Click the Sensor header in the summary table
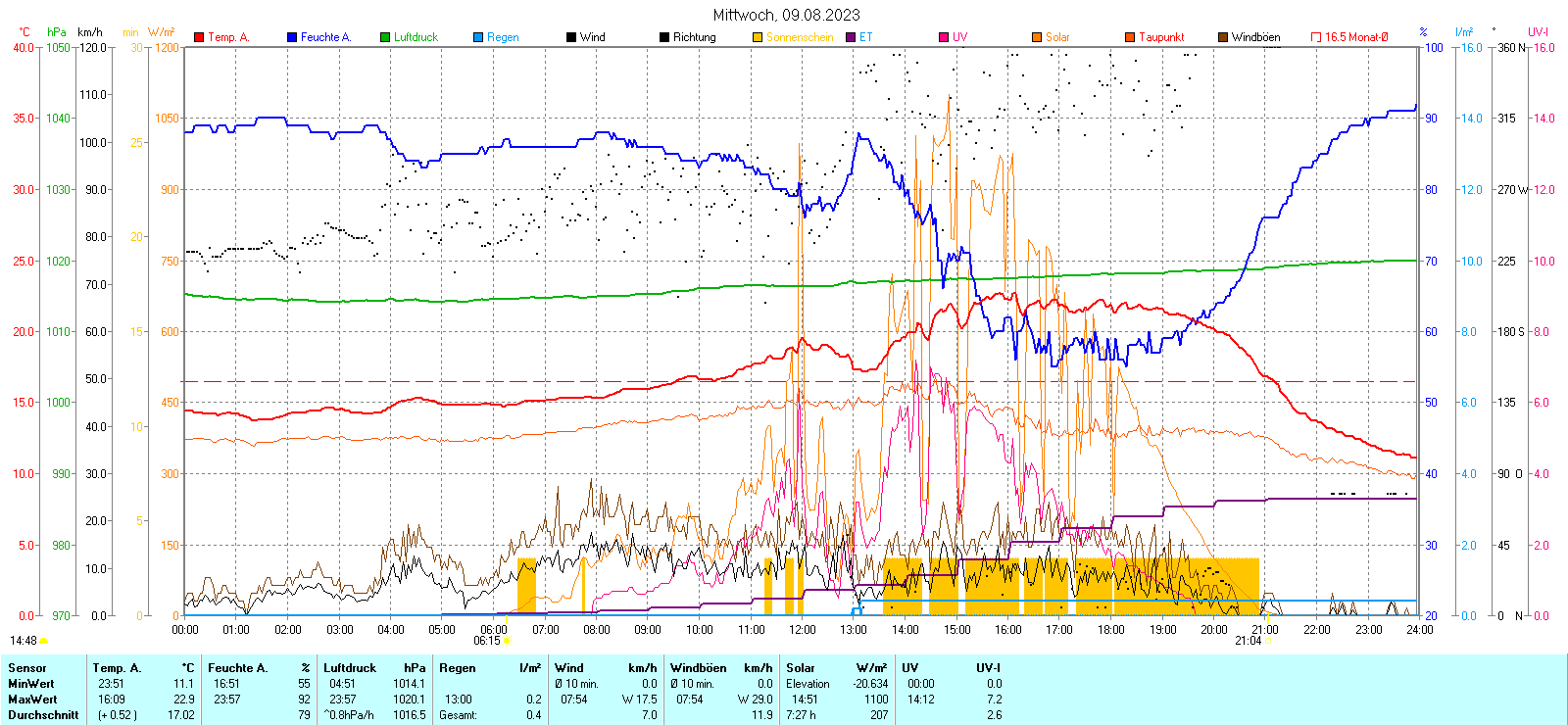Screen dimensions: 1568x725 [x=27, y=668]
